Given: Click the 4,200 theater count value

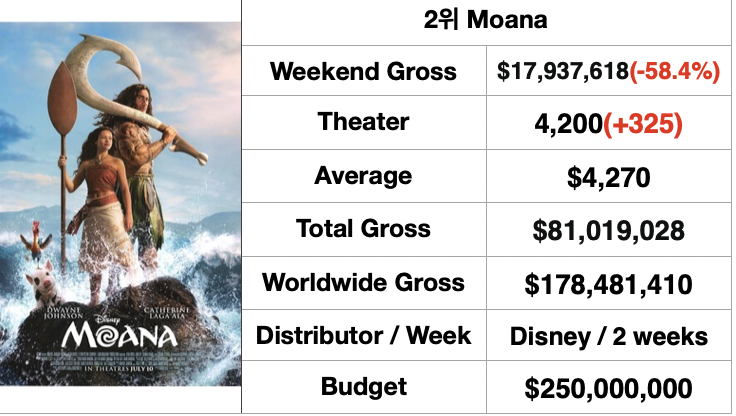Looking at the screenshot, I should 568,124.
